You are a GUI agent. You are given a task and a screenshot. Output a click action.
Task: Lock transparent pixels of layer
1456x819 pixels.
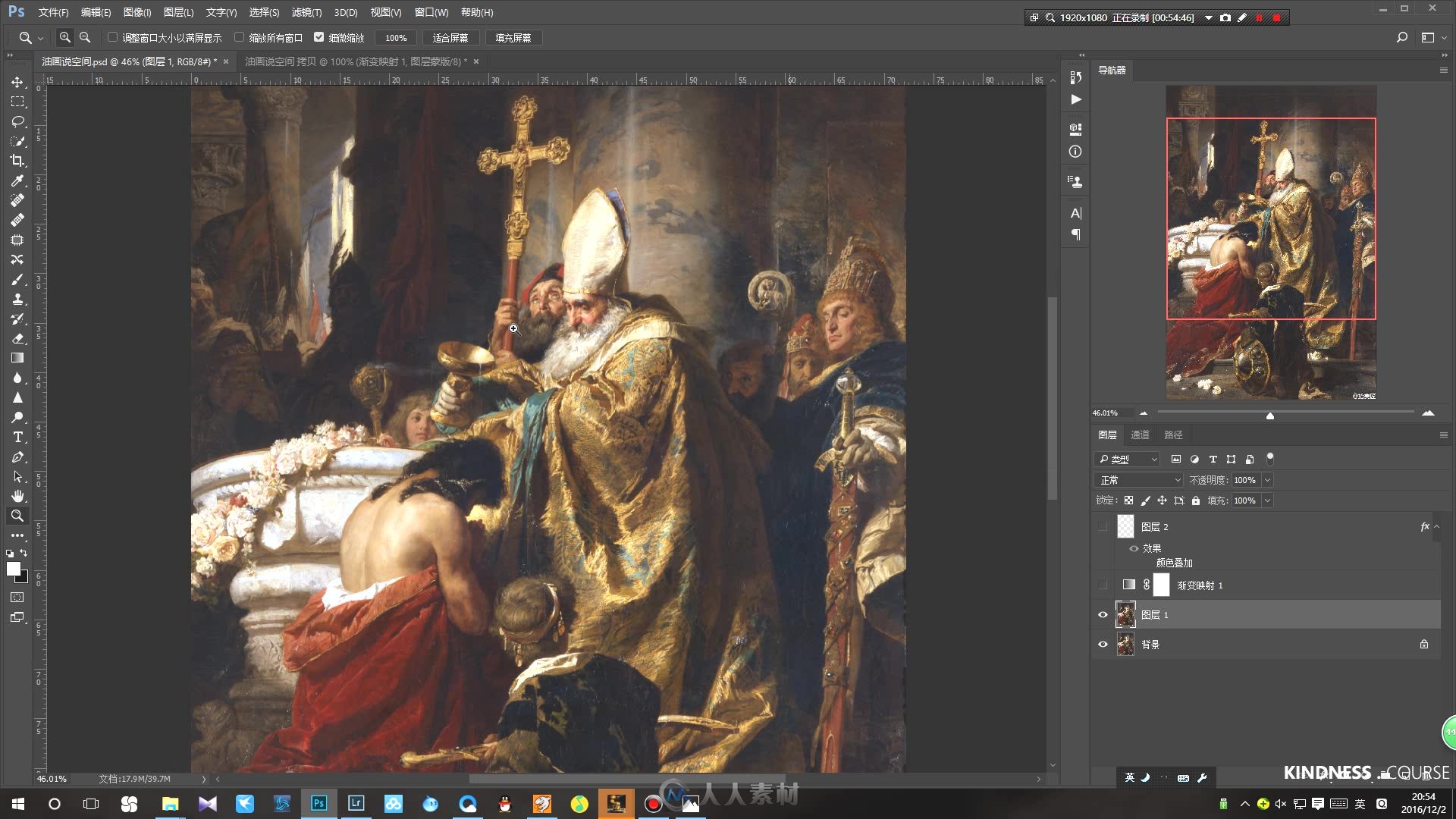point(1128,500)
